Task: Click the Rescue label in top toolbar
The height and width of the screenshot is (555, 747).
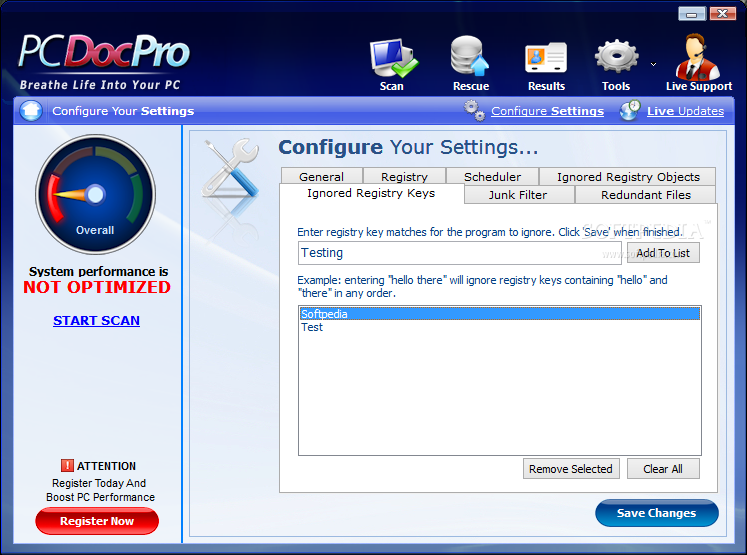Action: tap(471, 86)
